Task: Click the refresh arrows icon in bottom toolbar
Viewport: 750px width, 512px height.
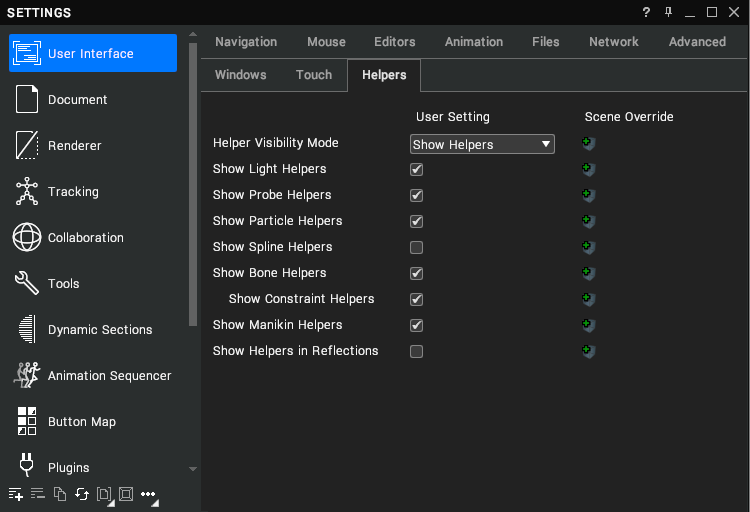Action: (x=81, y=494)
